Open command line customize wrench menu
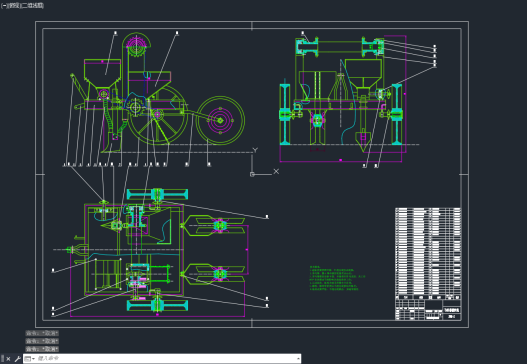This screenshot has width=527, height=364. pos(17,359)
